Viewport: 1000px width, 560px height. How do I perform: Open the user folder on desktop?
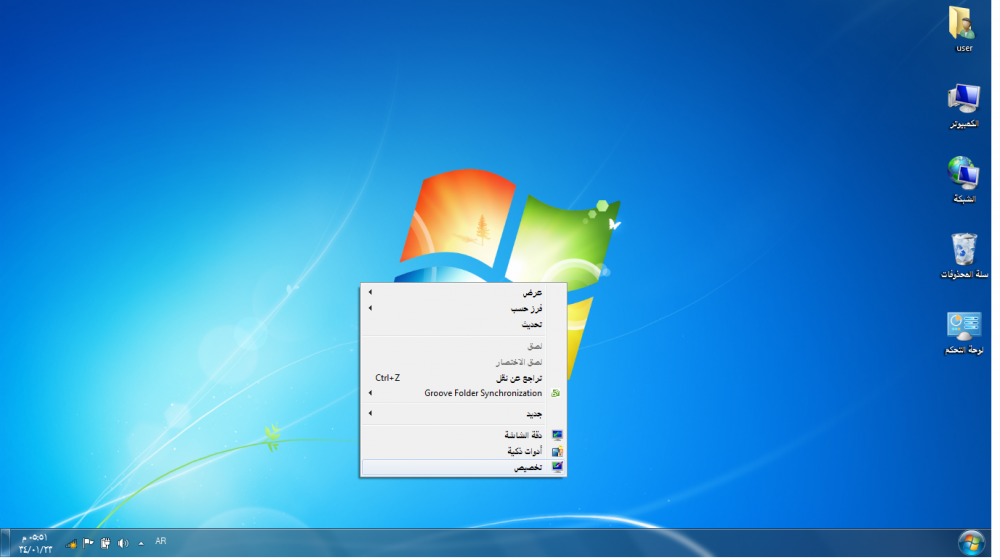point(963,26)
